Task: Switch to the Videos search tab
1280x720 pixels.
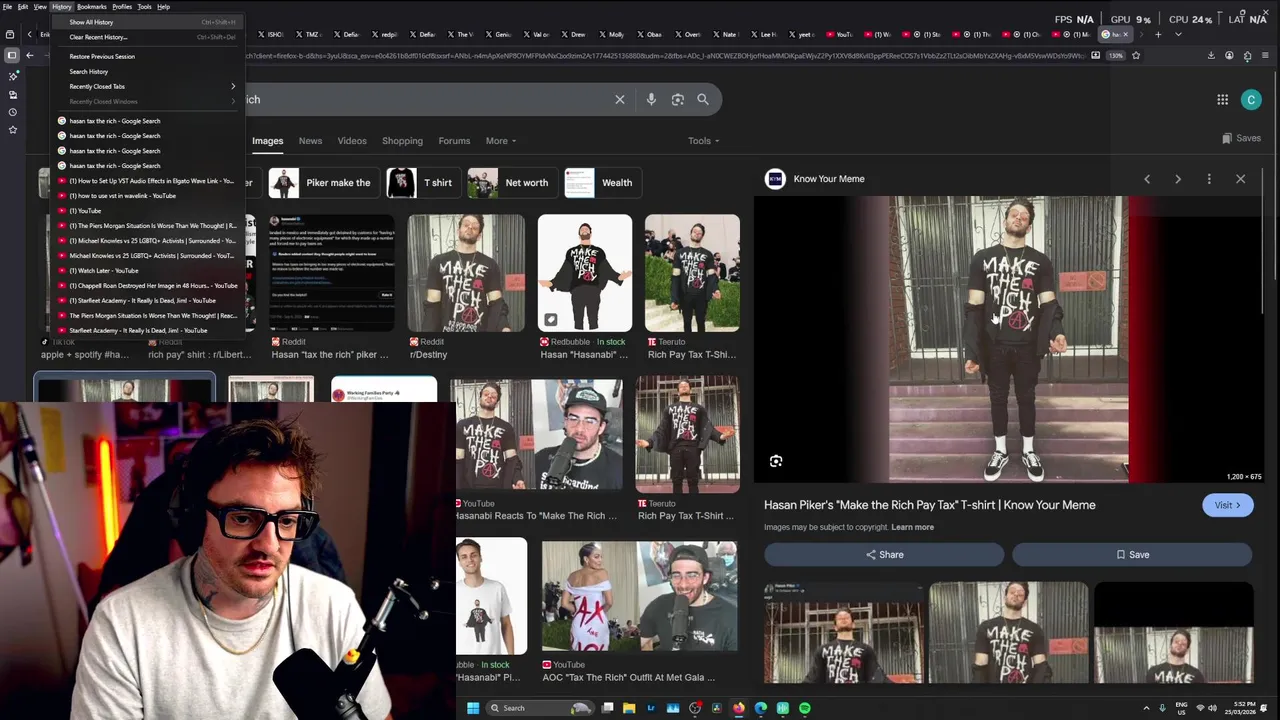Action: click(352, 141)
